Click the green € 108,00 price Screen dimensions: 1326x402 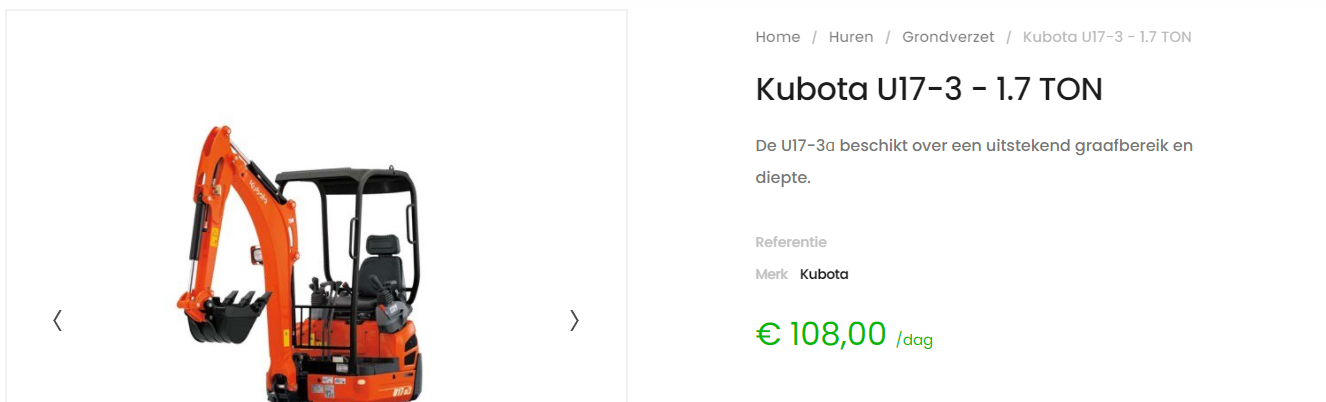click(x=821, y=333)
